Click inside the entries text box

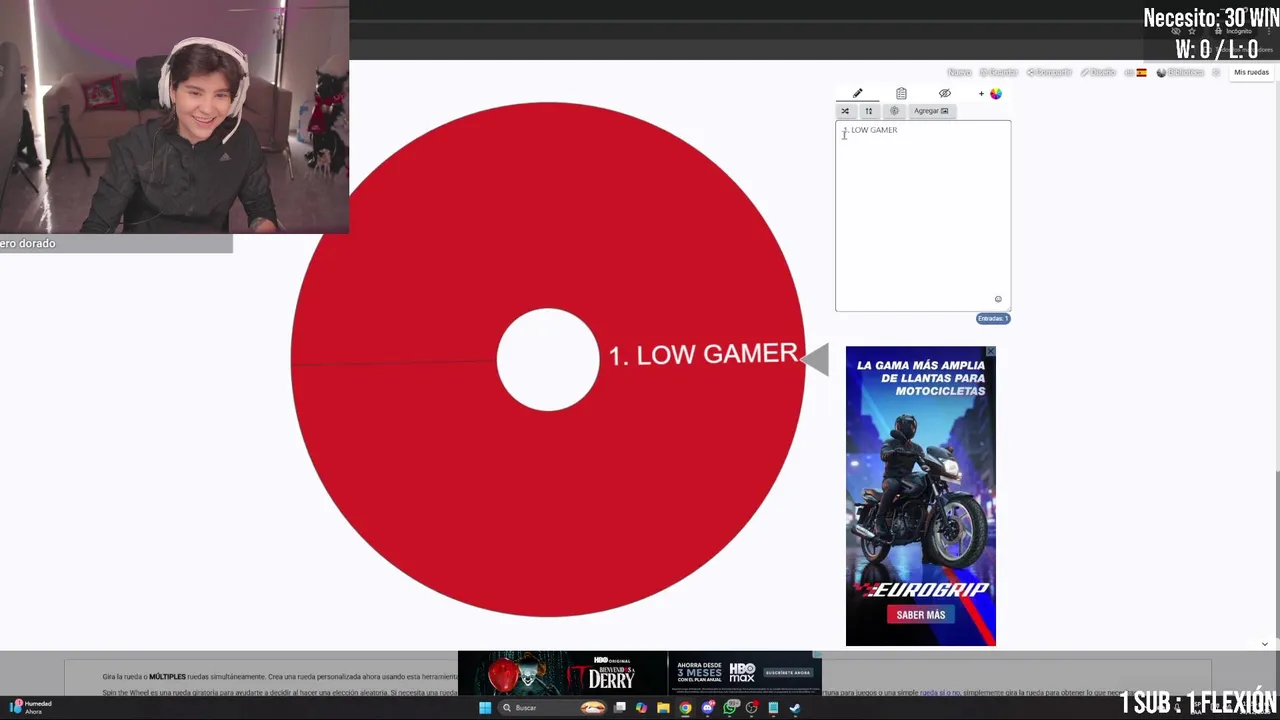click(x=923, y=216)
